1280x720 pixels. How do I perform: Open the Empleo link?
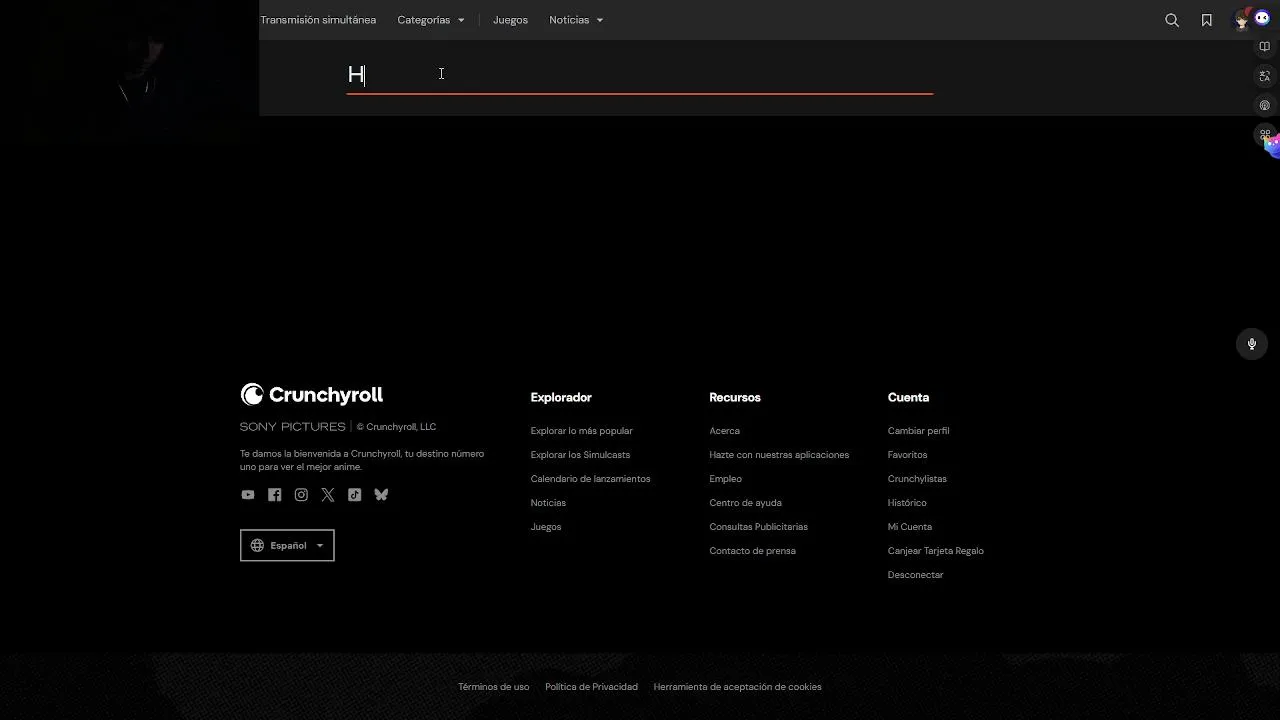(x=725, y=479)
